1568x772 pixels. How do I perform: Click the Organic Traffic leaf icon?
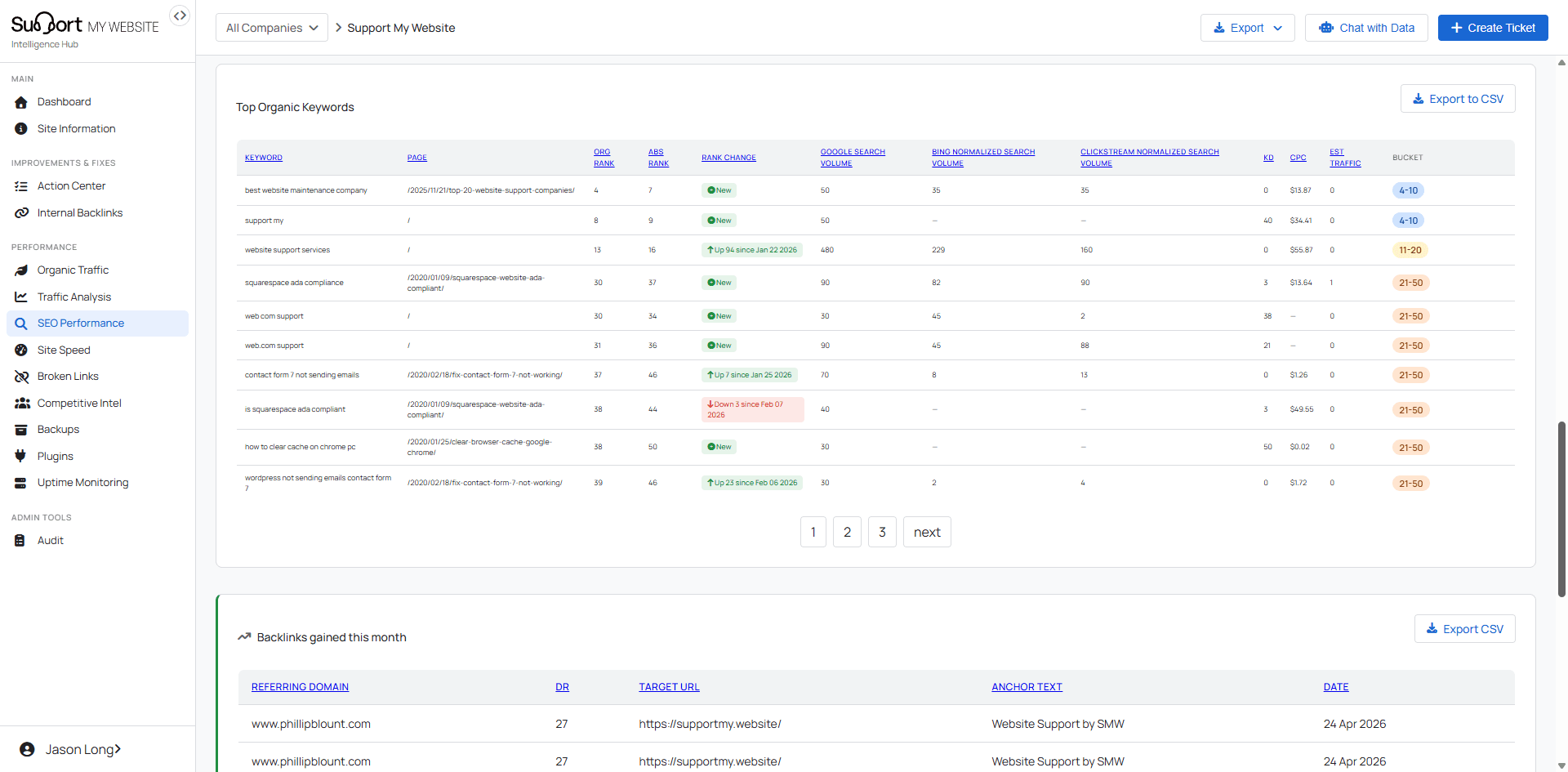pyautogui.click(x=21, y=270)
